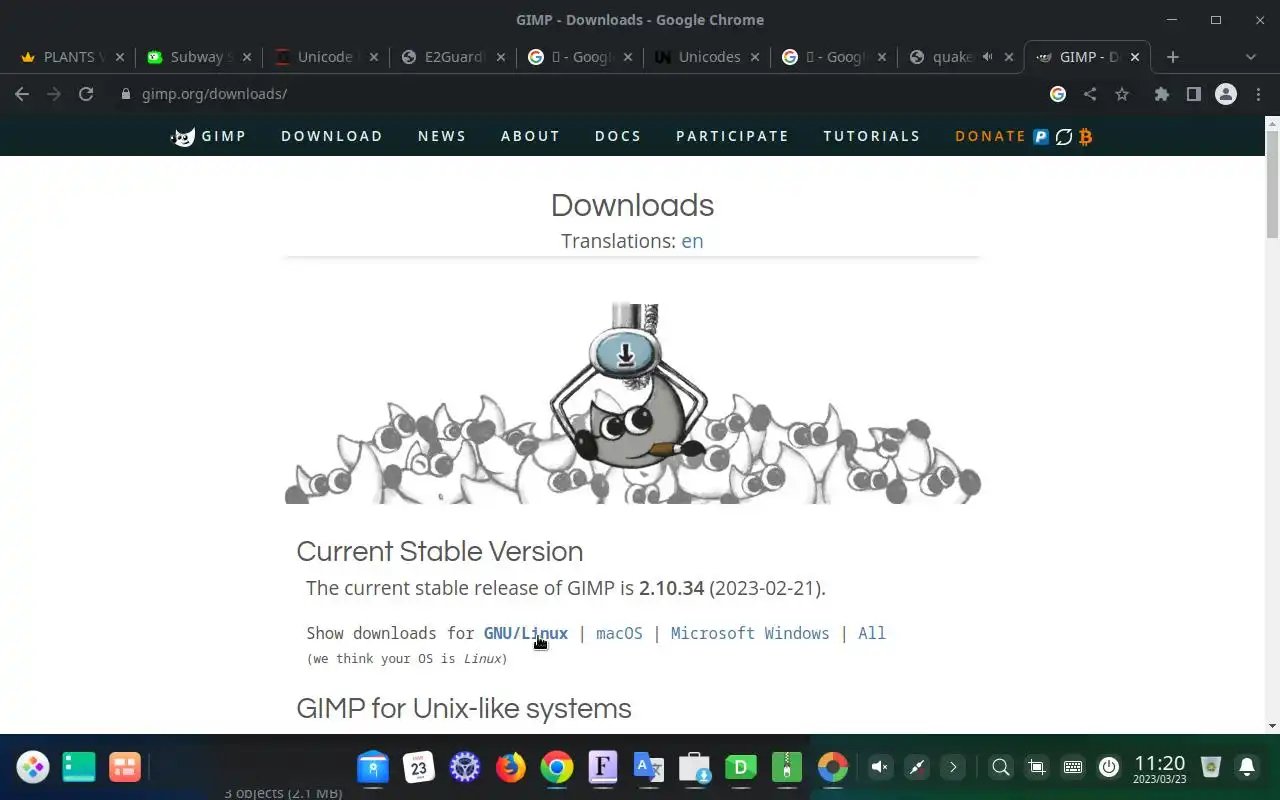The height and width of the screenshot is (800, 1280).
Task: Show All downloads link
Action: (872, 633)
